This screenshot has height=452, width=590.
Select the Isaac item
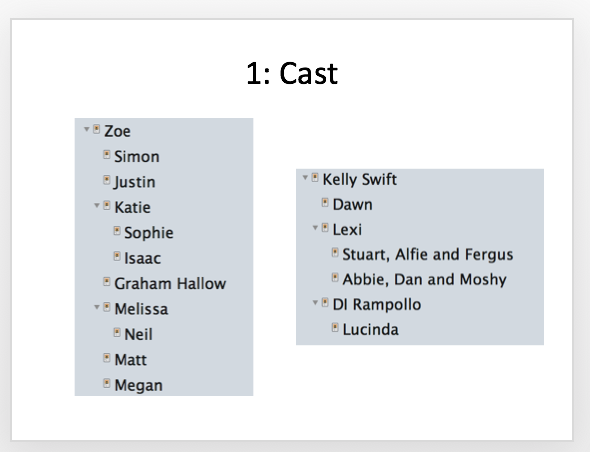(143, 258)
